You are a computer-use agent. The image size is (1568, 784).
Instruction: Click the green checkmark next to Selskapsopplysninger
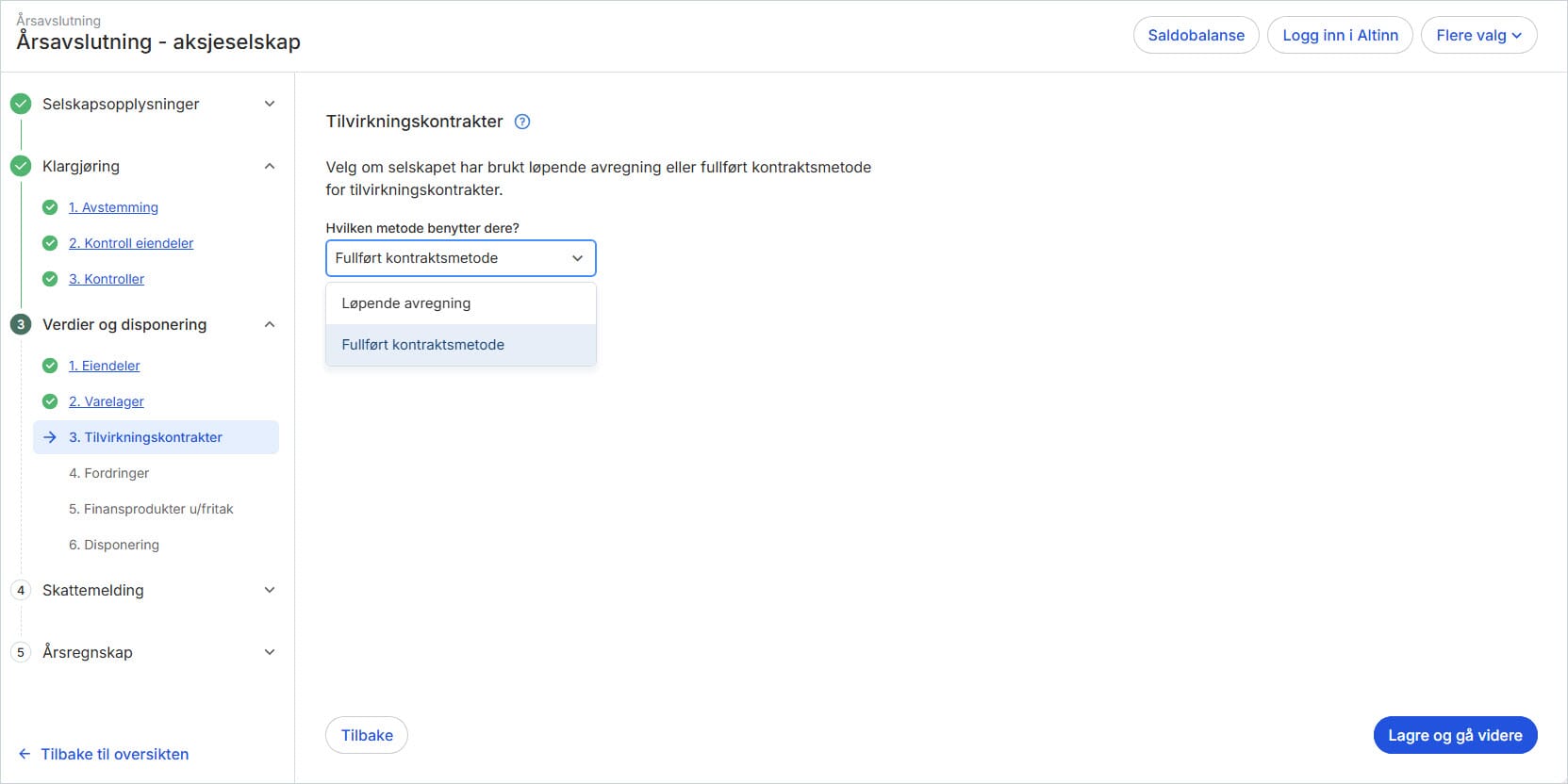point(21,104)
